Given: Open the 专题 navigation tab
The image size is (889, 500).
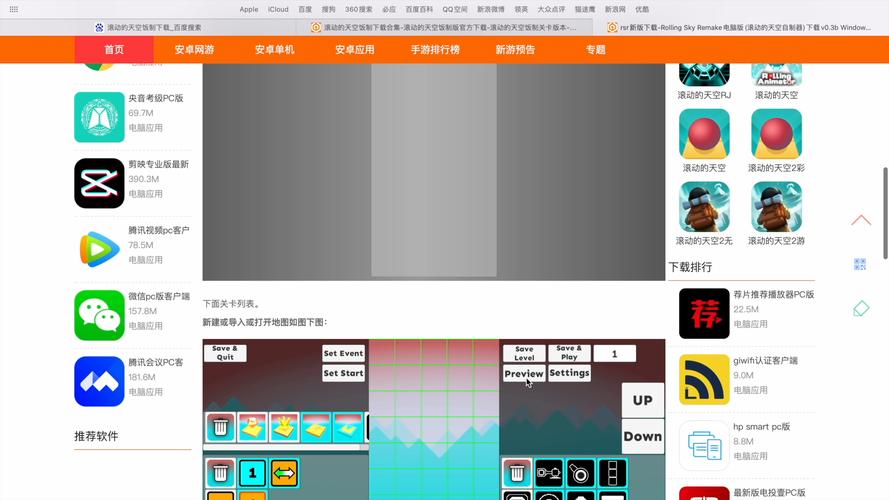Looking at the screenshot, I should 595,50.
